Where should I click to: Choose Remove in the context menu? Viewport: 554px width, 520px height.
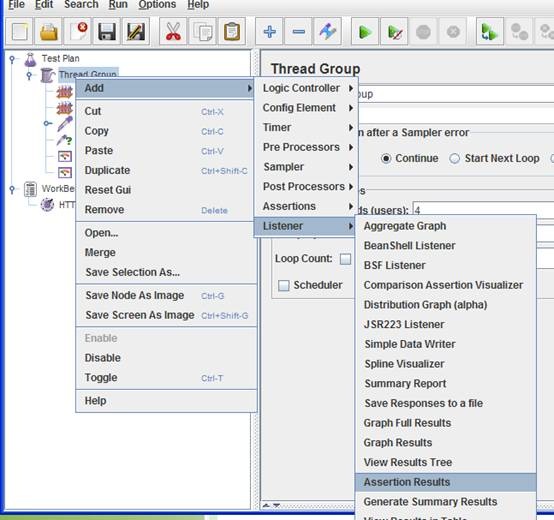coord(166,210)
